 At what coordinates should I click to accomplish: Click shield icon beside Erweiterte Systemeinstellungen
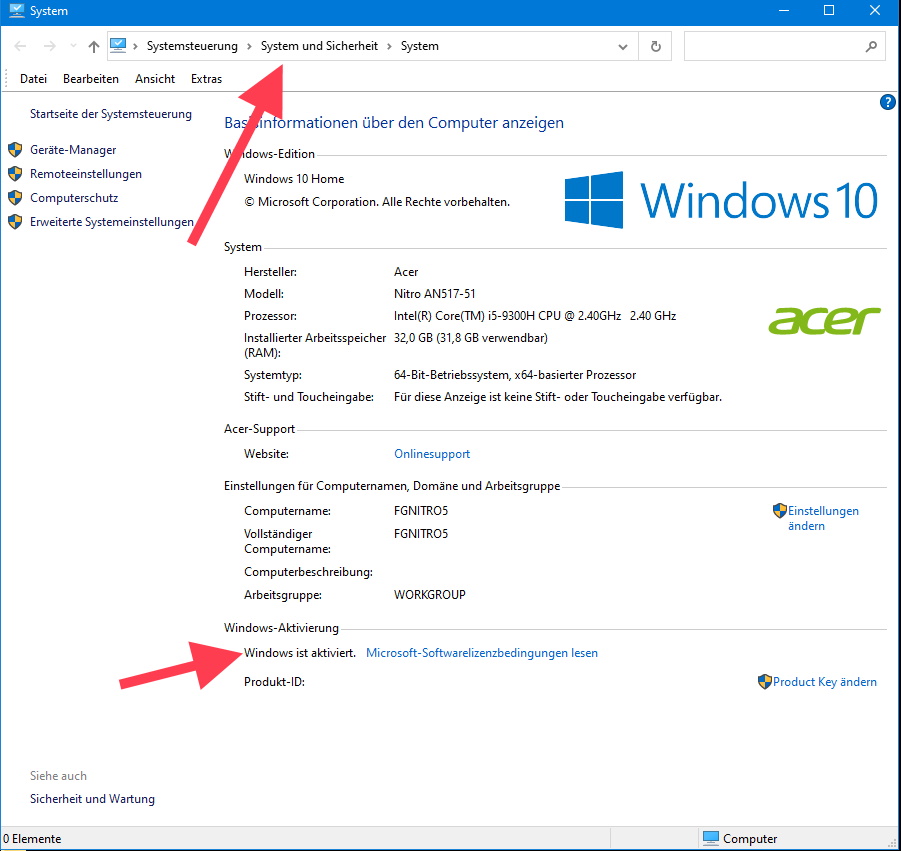pyautogui.click(x=15, y=222)
